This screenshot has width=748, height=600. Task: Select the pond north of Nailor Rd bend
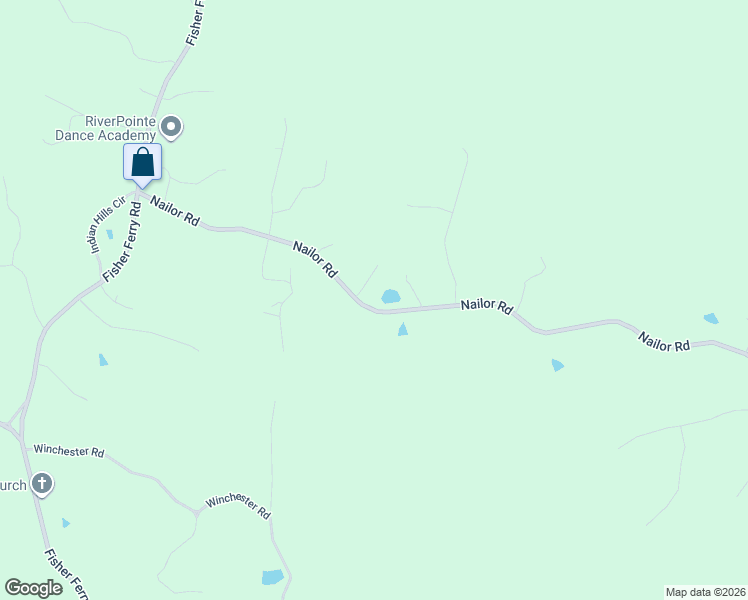[x=391, y=296]
